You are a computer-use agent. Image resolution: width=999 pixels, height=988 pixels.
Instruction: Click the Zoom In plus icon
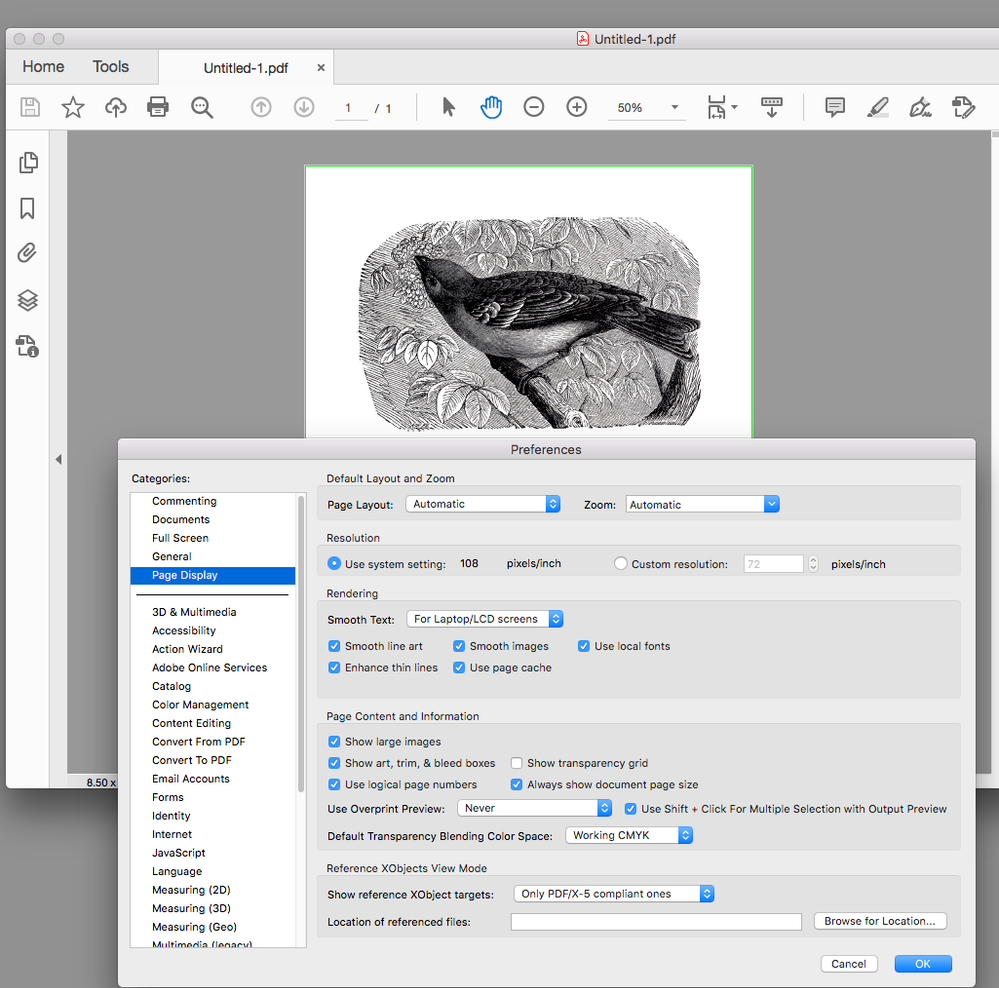click(577, 107)
